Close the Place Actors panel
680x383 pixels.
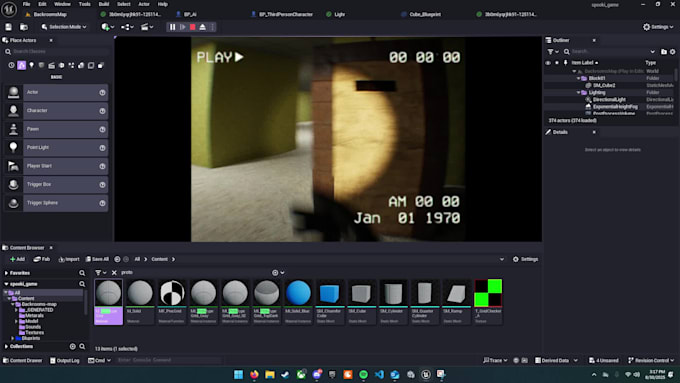(x=51, y=40)
